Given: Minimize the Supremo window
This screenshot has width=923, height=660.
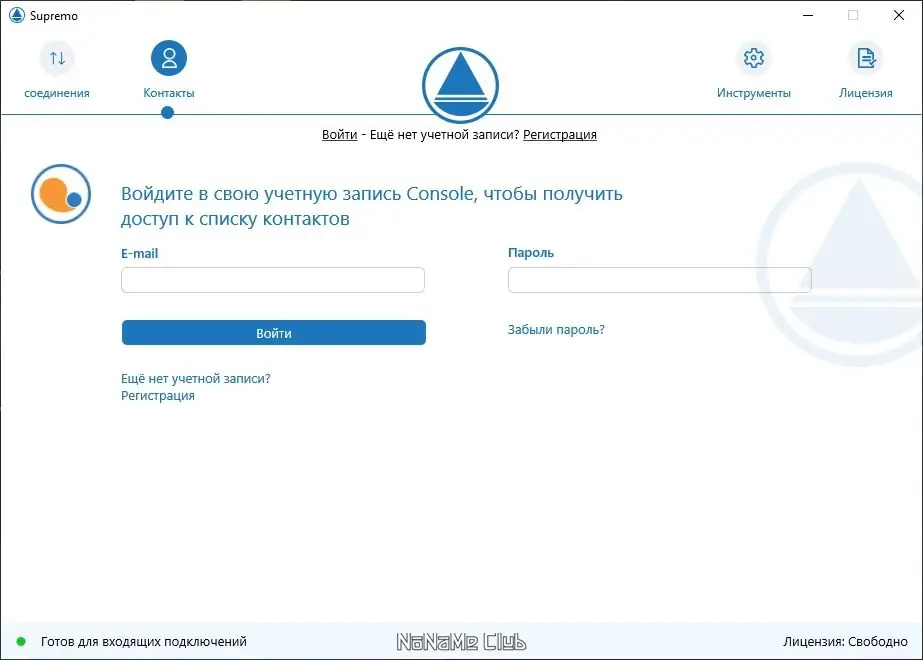Looking at the screenshot, I should coord(808,15).
